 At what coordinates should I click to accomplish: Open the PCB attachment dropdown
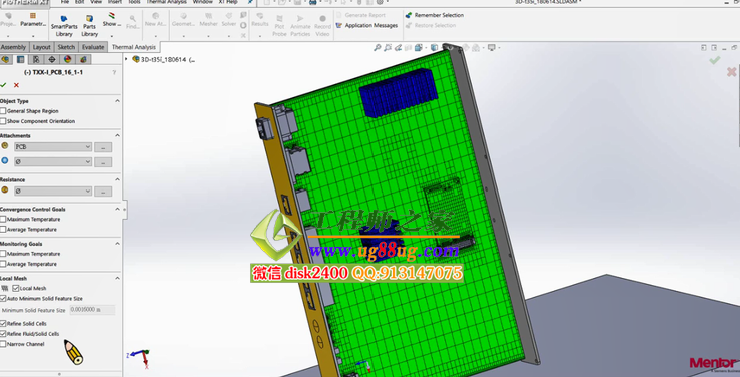tap(53, 147)
